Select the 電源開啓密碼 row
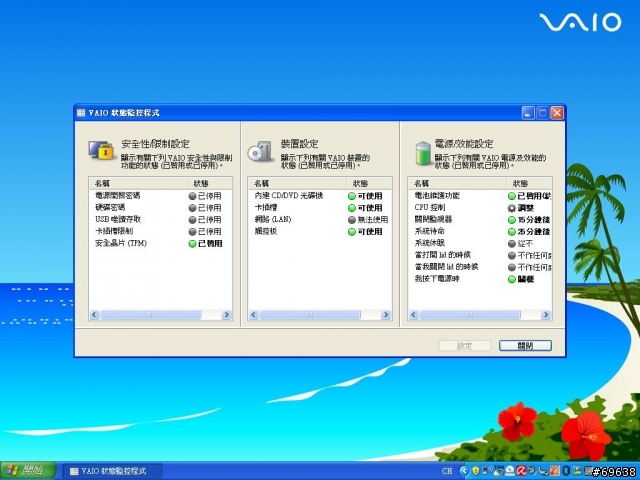 tap(160, 196)
